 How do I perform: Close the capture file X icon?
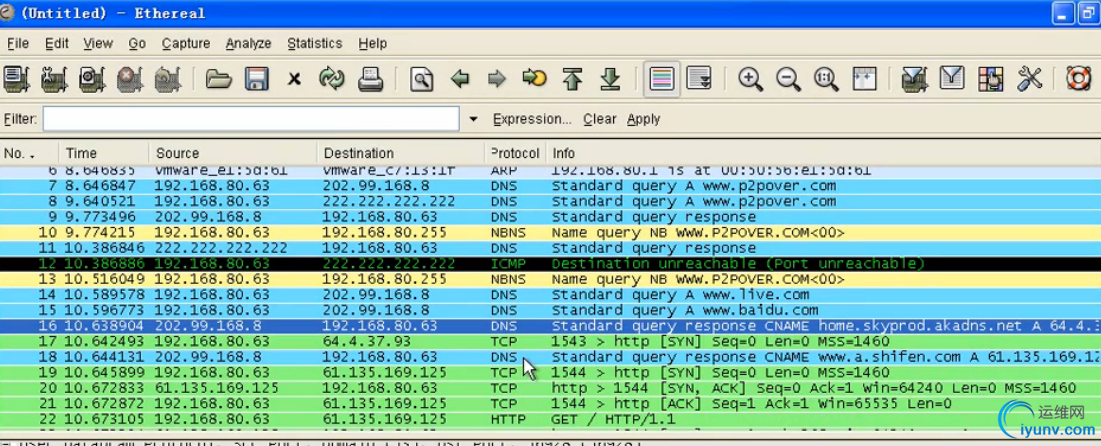pyautogui.click(x=294, y=79)
